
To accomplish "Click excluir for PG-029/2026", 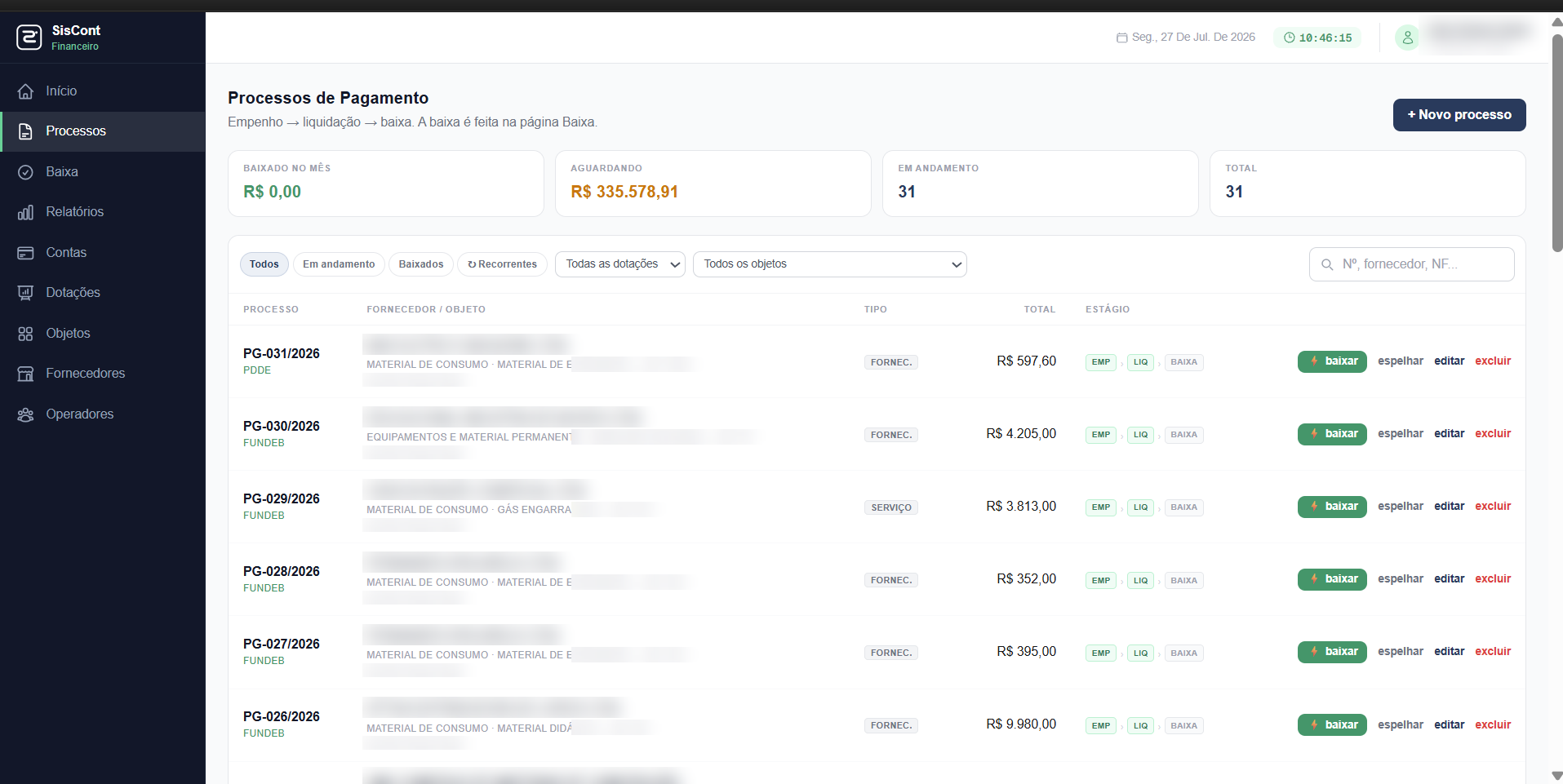I will click(1493, 507).
